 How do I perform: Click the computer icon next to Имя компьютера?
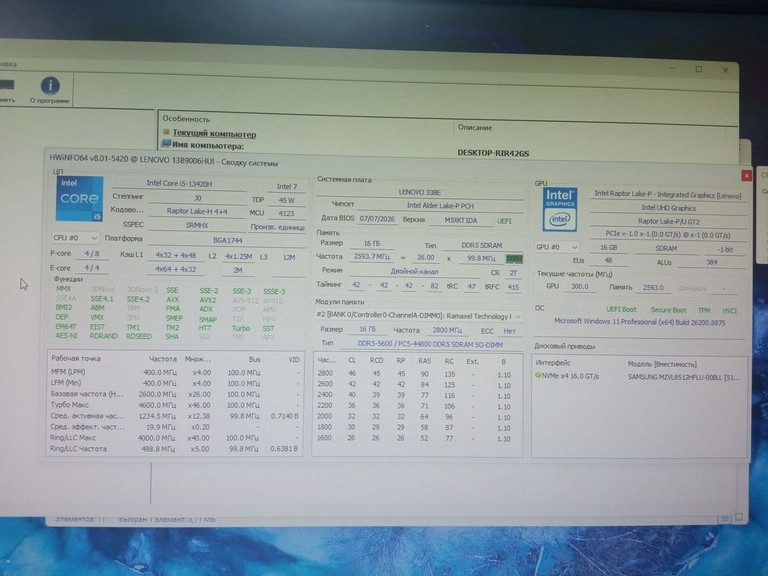point(167,144)
